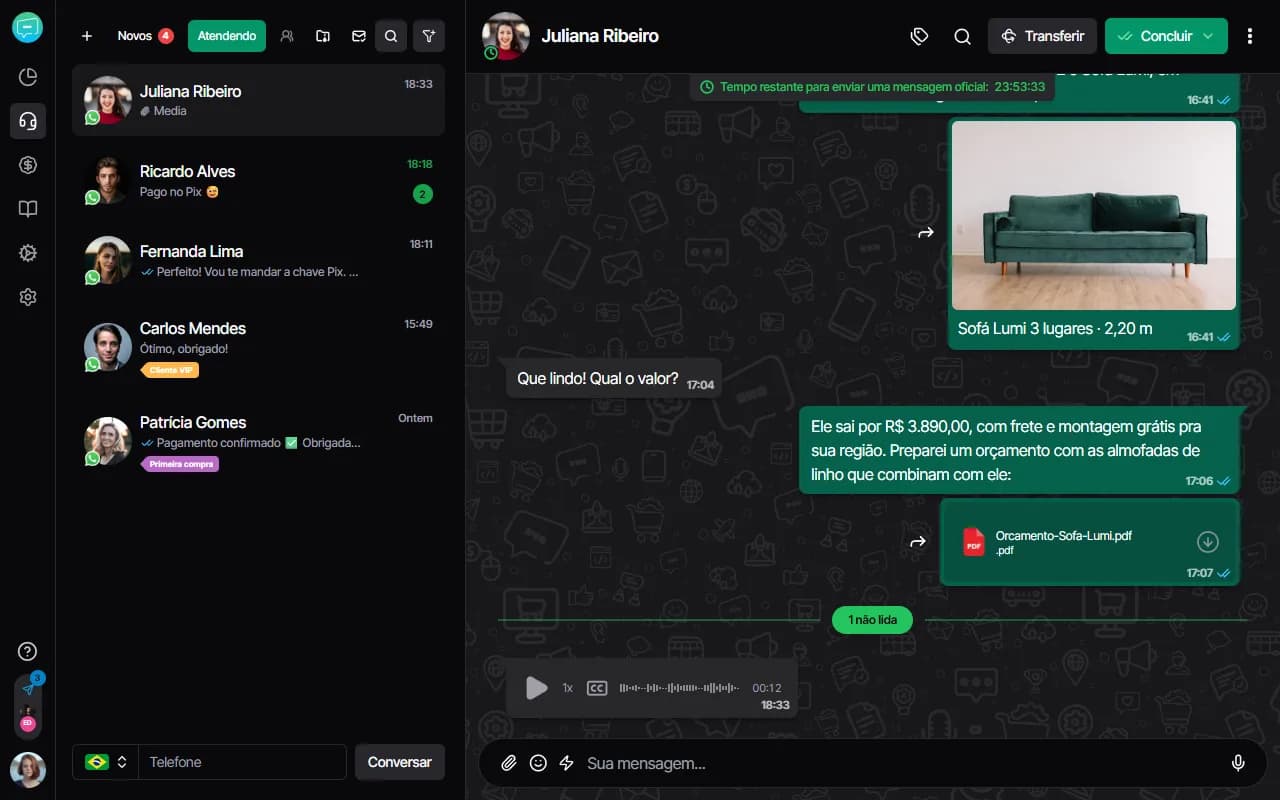Open the book icon in sidebar
Screen dimensions: 1280x800
[28, 209]
